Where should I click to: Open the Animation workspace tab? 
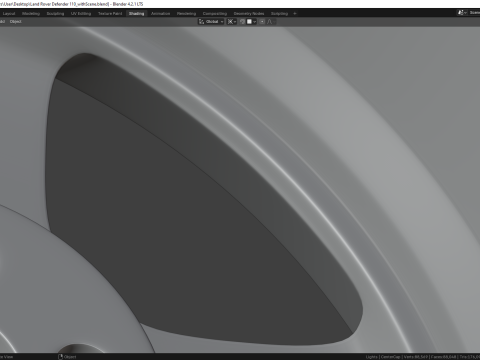coord(160,14)
